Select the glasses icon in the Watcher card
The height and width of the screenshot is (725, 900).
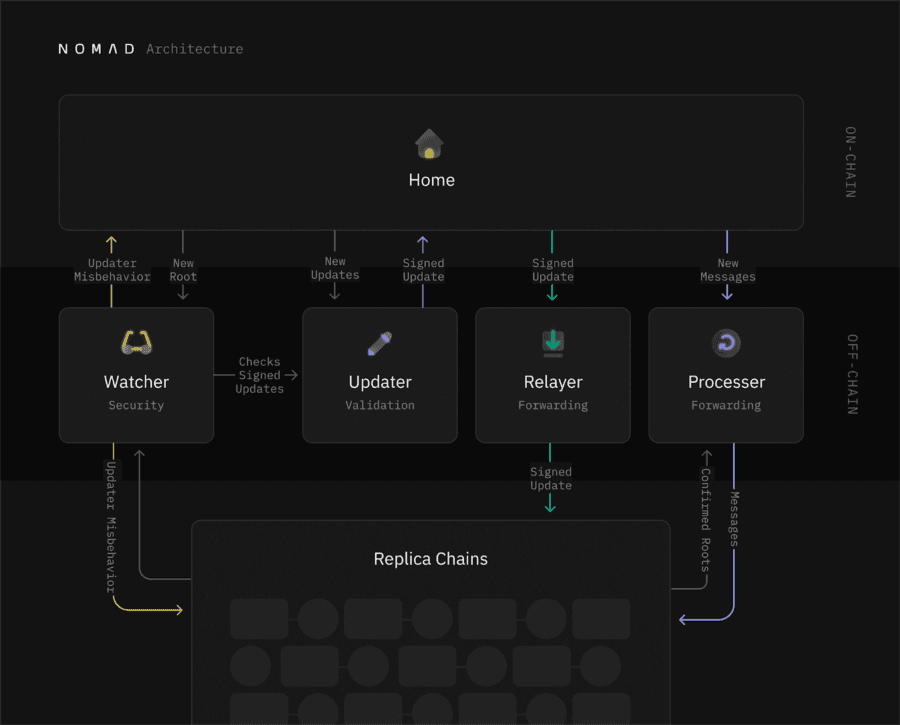point(136,341)
